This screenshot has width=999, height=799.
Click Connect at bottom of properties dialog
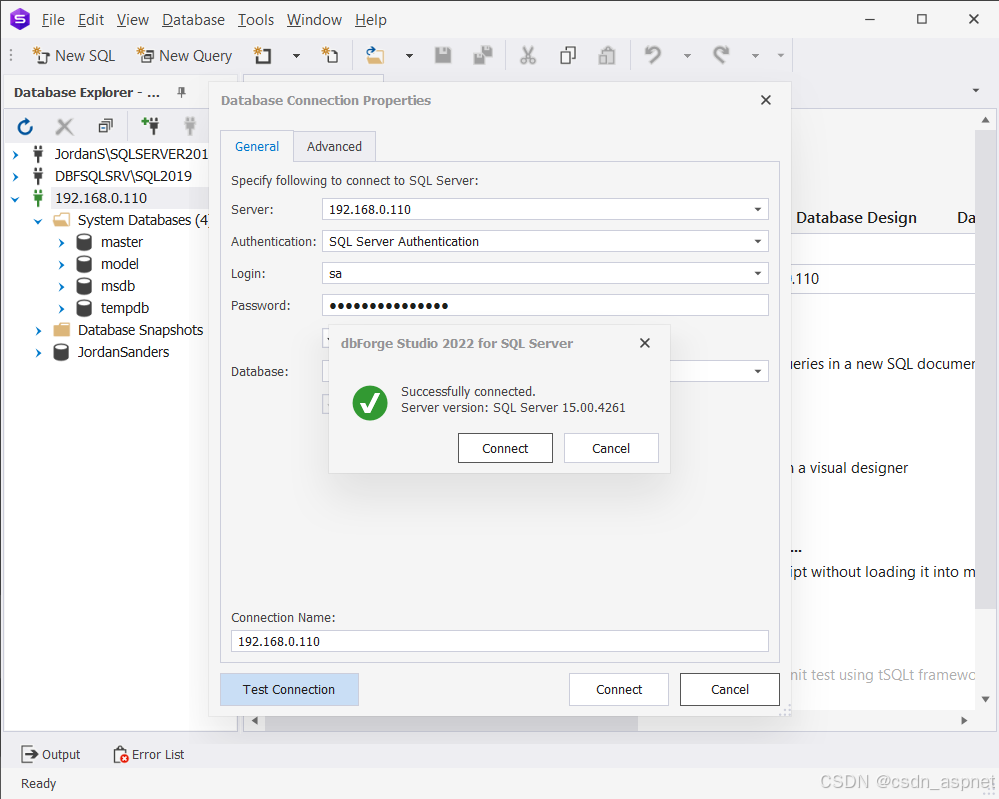(619, 689)
